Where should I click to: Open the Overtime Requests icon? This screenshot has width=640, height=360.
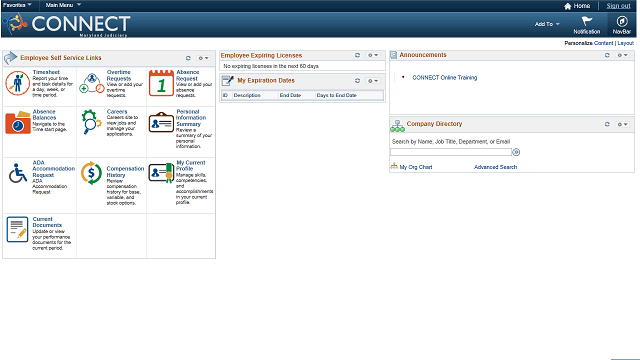click(x=92, y=83)
